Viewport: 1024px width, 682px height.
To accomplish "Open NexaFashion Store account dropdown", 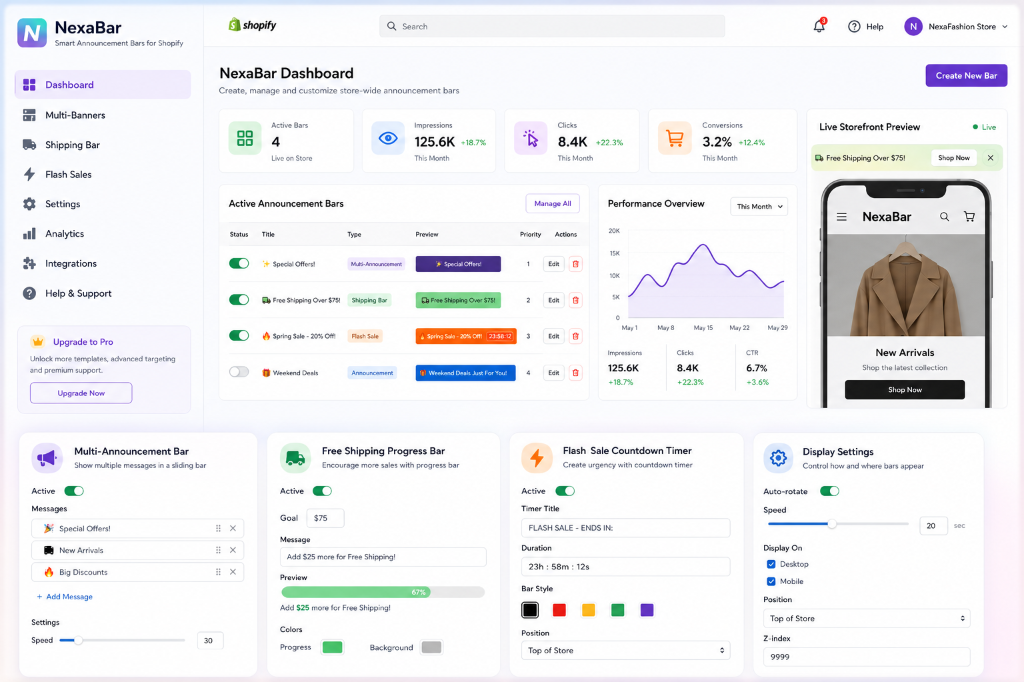I will coord(956,27).
